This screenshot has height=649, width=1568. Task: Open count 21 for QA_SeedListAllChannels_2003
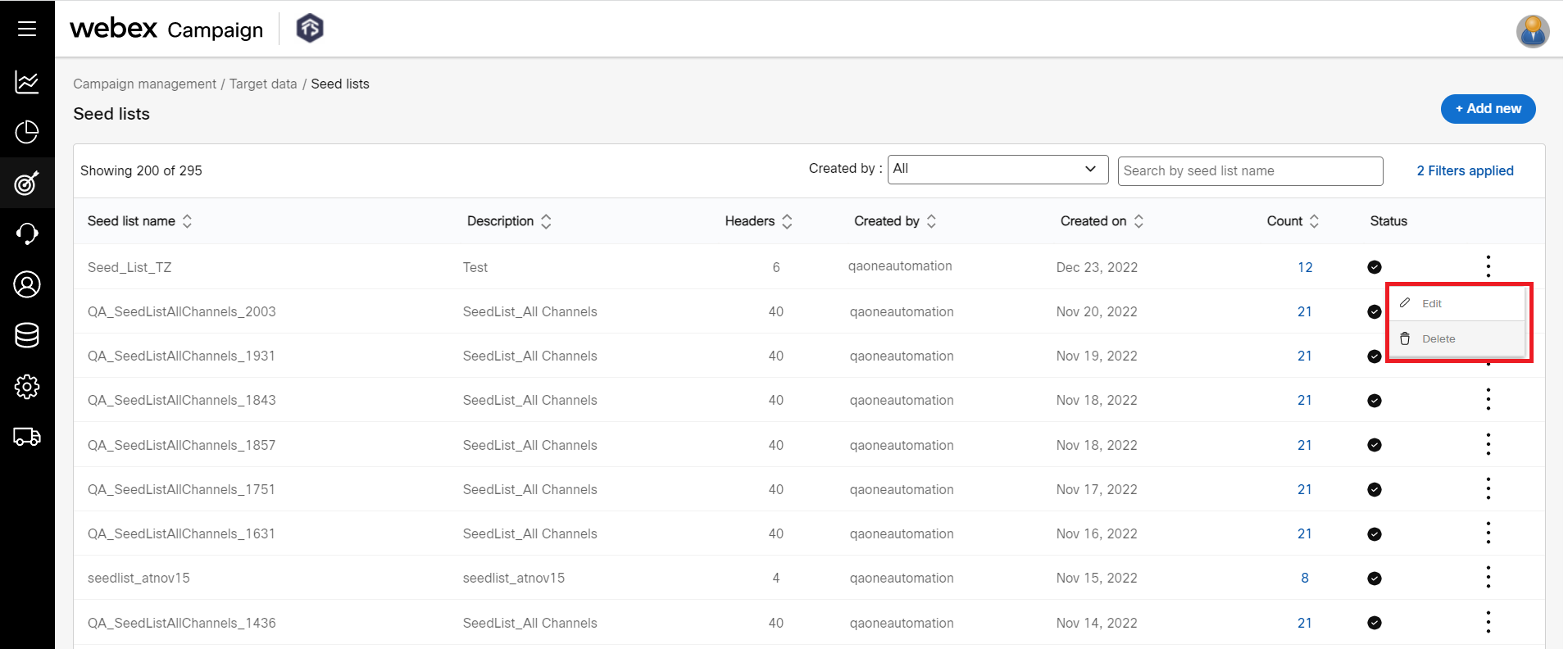[x=1305, y=311]
